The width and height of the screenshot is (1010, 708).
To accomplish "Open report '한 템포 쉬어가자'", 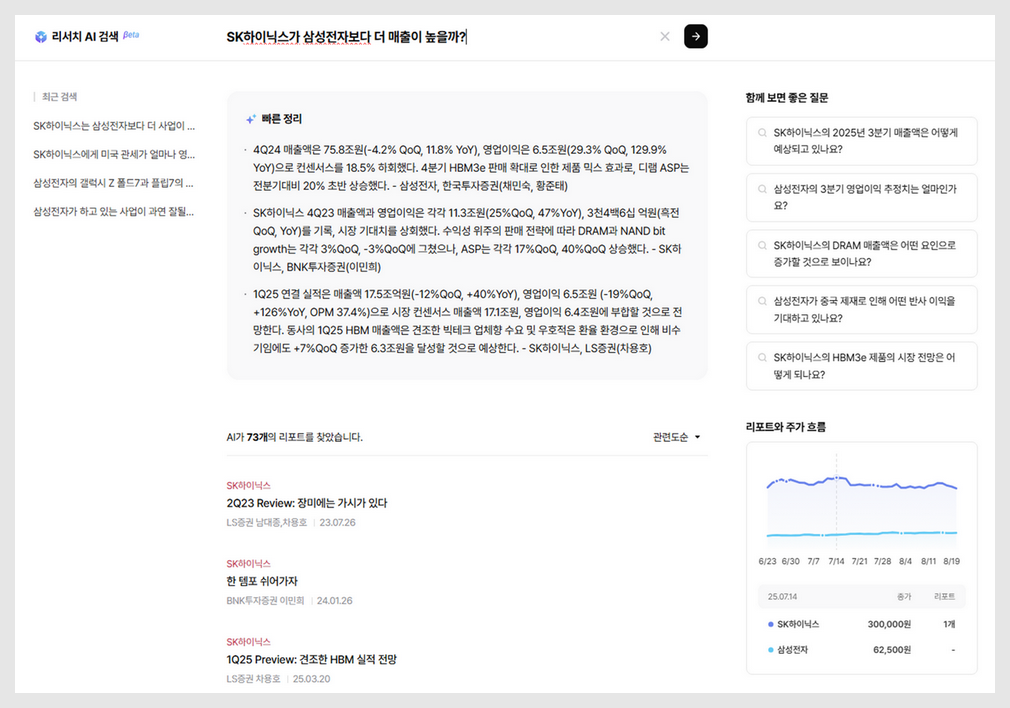I will (x=262, y=581).
